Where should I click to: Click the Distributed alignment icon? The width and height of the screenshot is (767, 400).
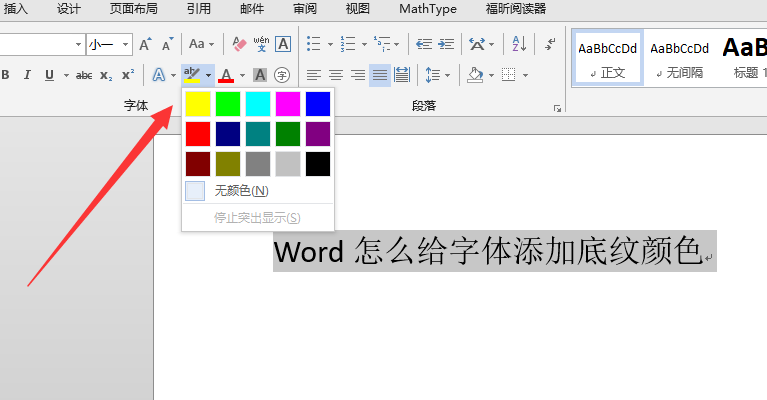[402, 75]
